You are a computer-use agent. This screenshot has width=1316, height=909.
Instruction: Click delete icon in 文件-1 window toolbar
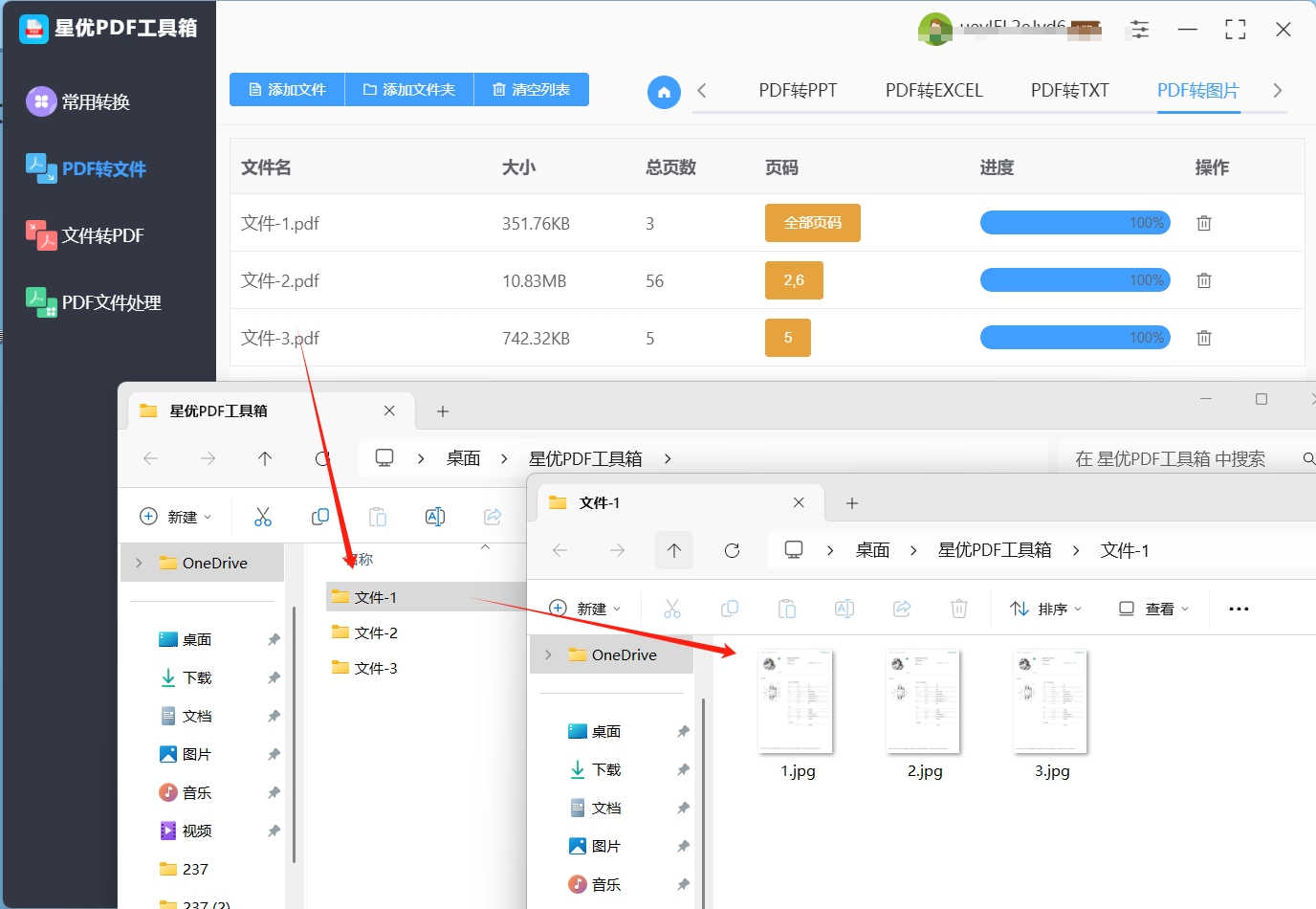point(959,609)
